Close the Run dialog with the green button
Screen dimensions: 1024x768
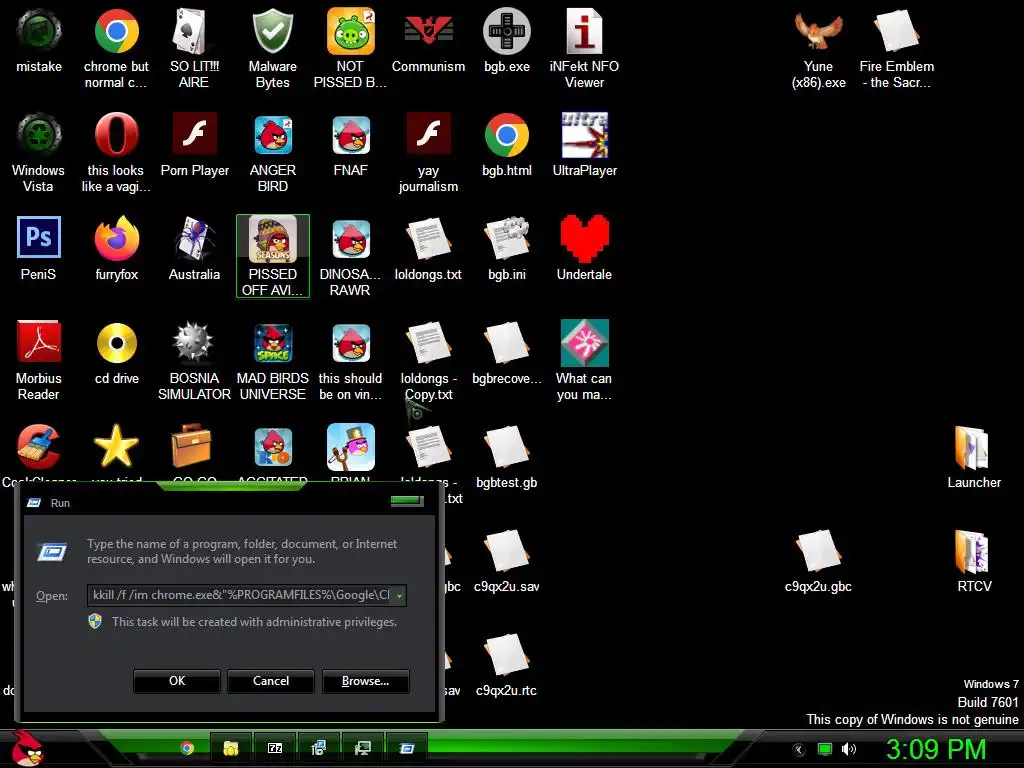(x=407, y=501)
